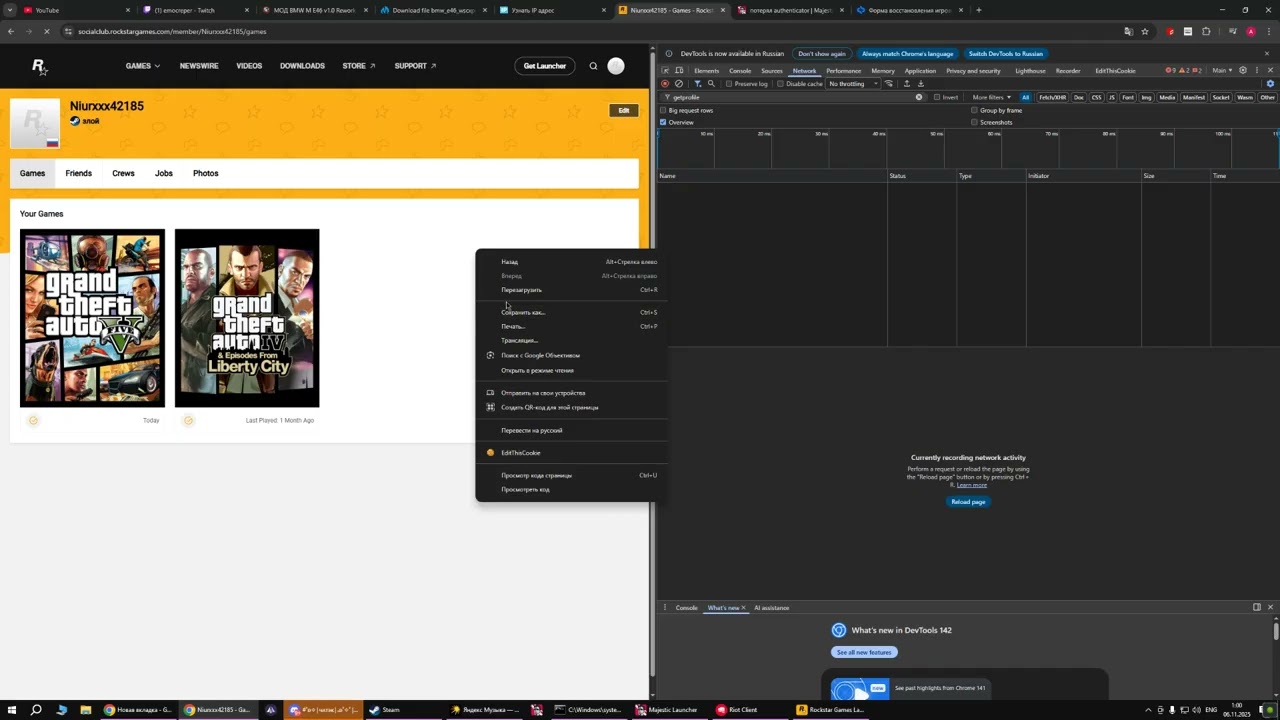Clear the network log
The image size is (1280, 720).
pos(679,84)
